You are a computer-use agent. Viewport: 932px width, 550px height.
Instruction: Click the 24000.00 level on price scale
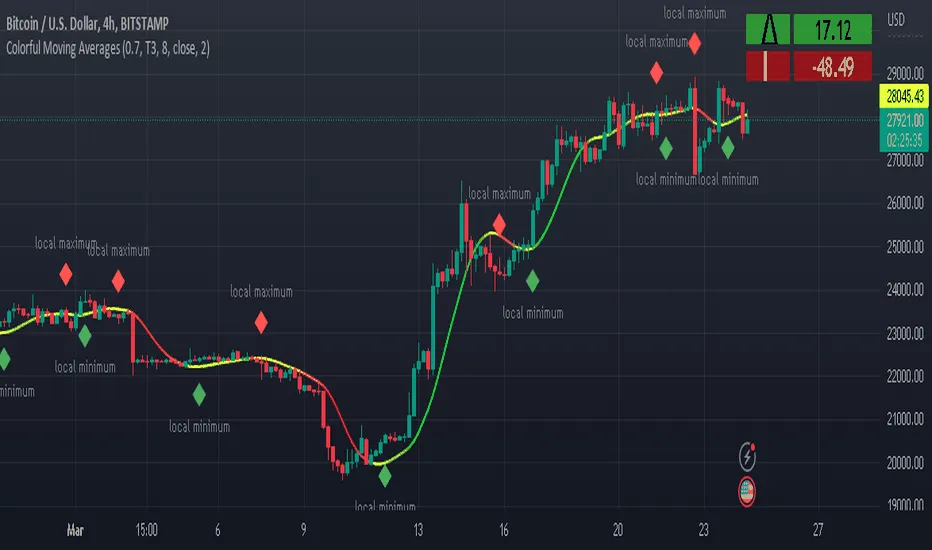pyautogui.click(x=902, y=290)
